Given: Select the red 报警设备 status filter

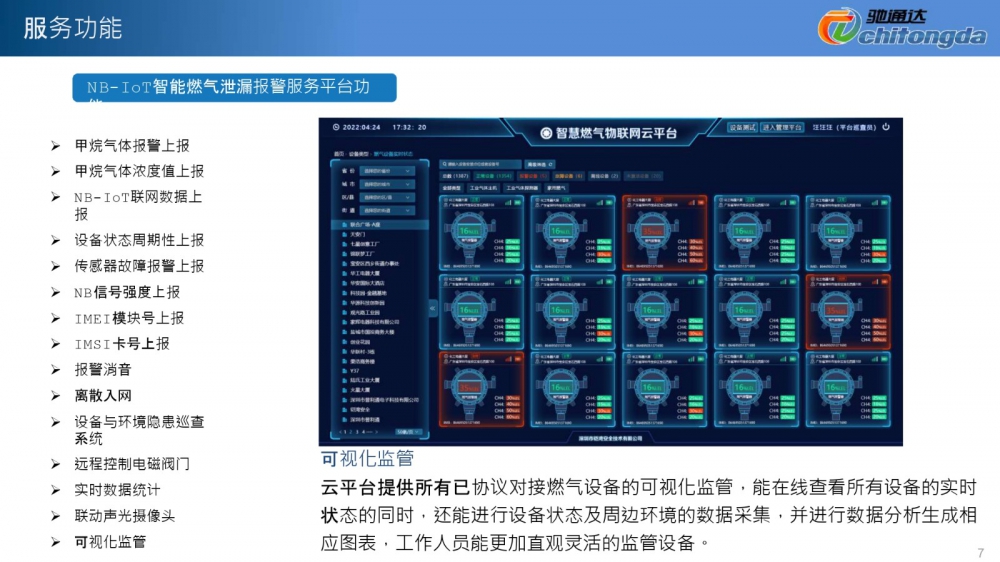Looking at the screenshot, I should [x=533, y=176].
